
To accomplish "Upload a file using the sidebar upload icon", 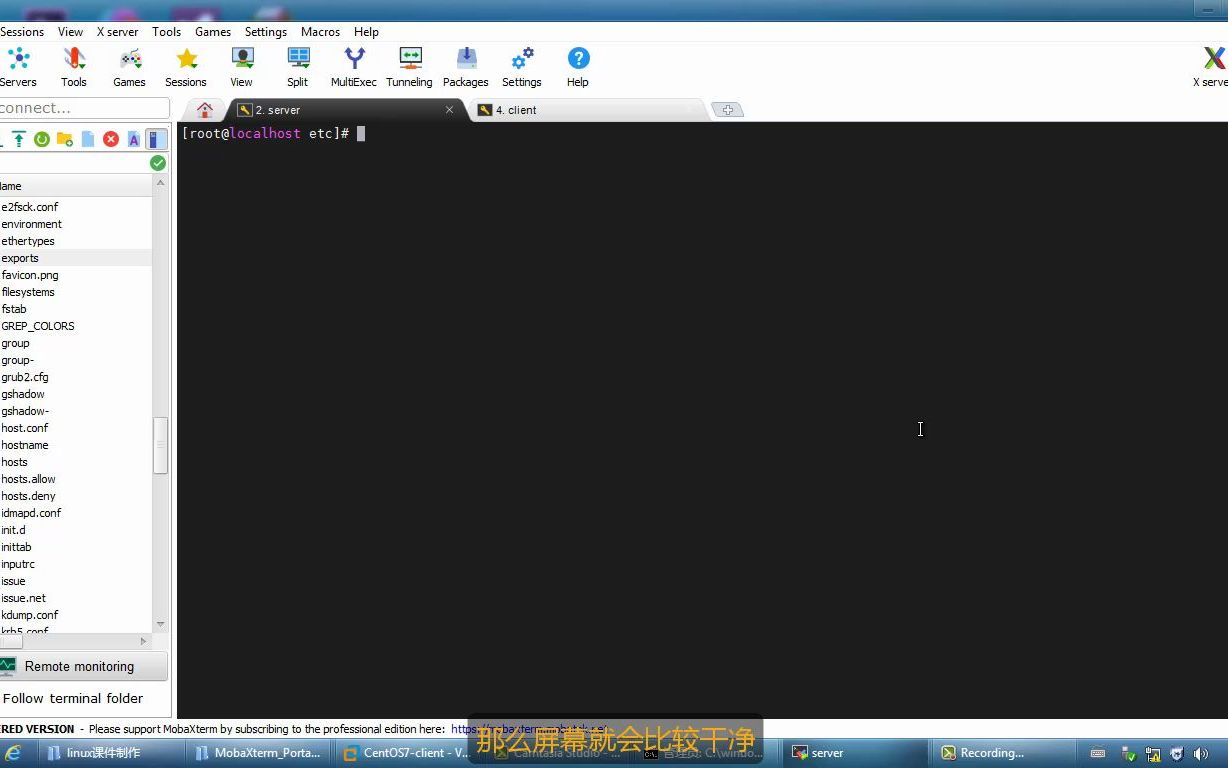I will pos(18,139).
